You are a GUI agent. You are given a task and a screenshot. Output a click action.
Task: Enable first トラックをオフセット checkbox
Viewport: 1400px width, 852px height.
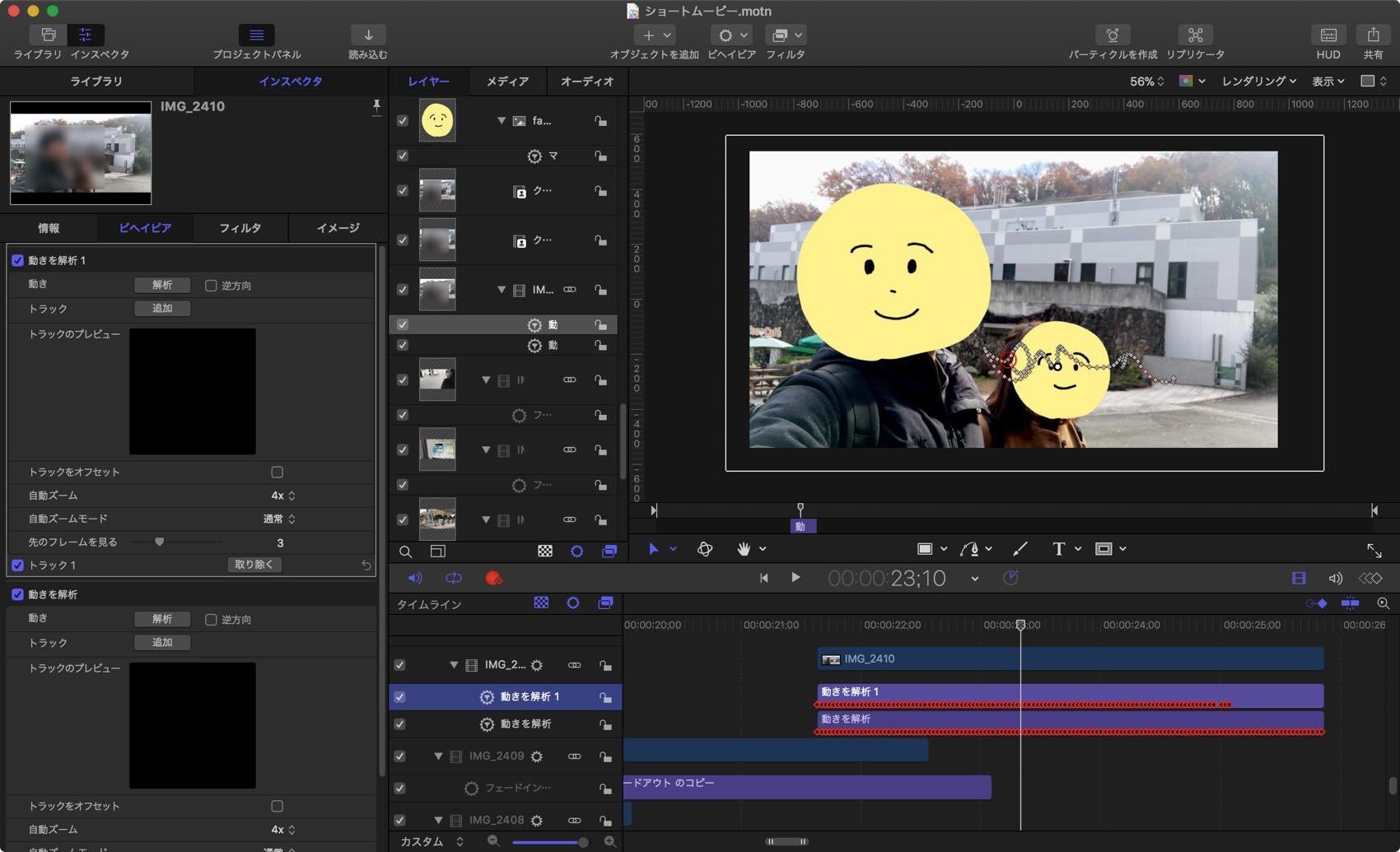pyautogui.click(x=277, y=472)
